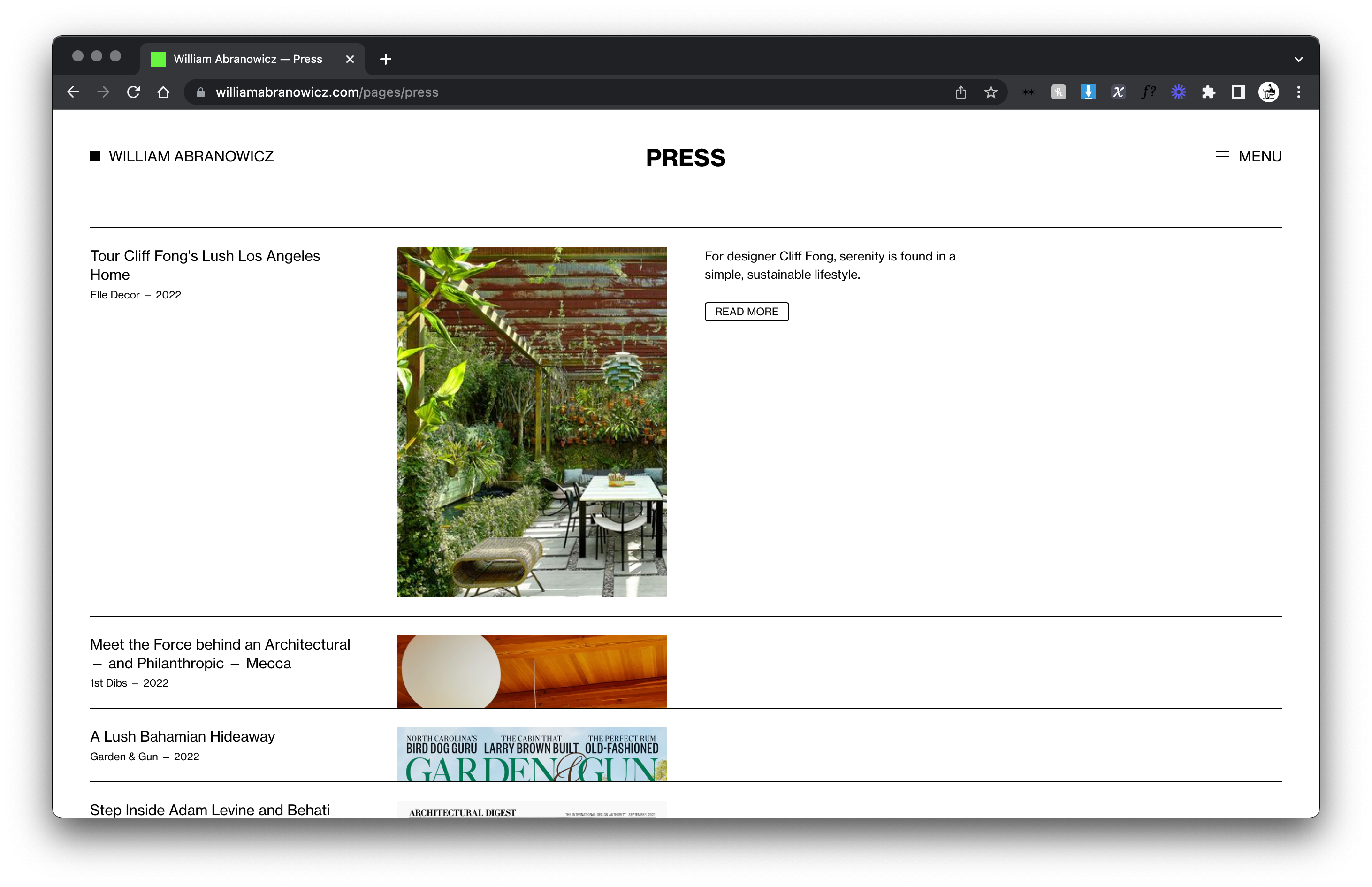Viewport: 1372px width, 887px height.
Task: Expand the tab search chevron
Action: (x=1298, y=59)
